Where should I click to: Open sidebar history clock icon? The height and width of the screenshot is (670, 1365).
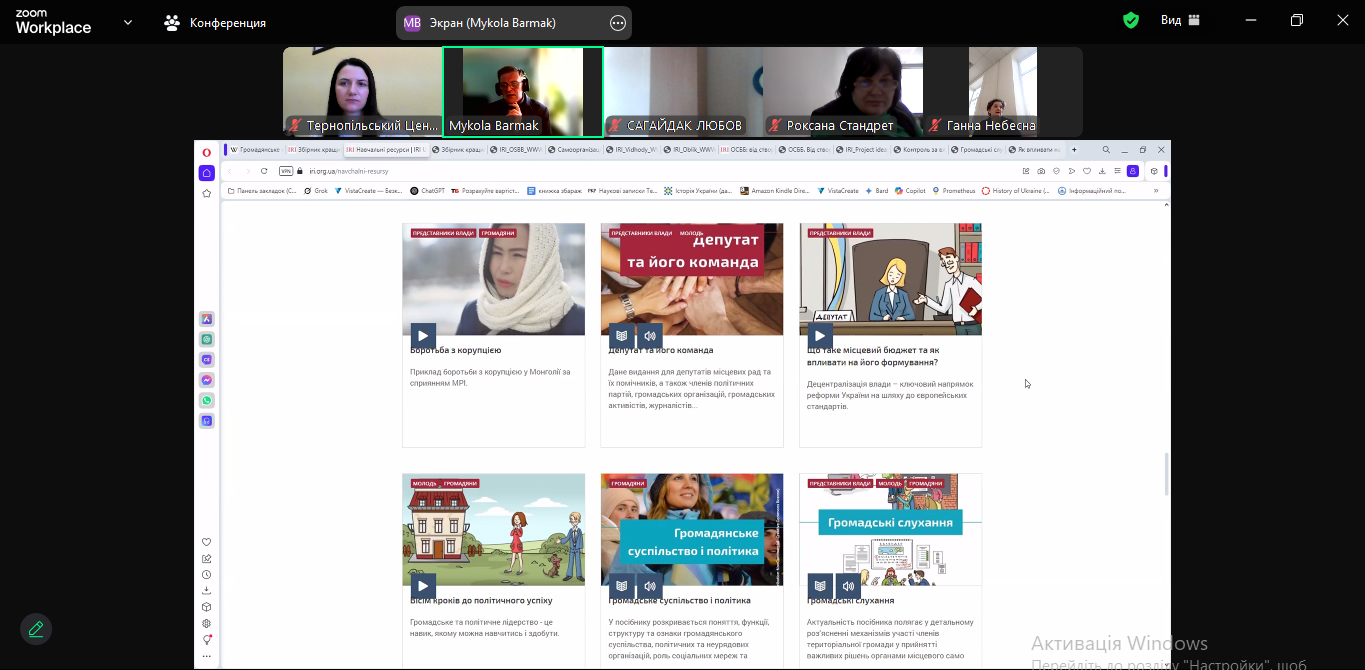click(x=207, y=574)
